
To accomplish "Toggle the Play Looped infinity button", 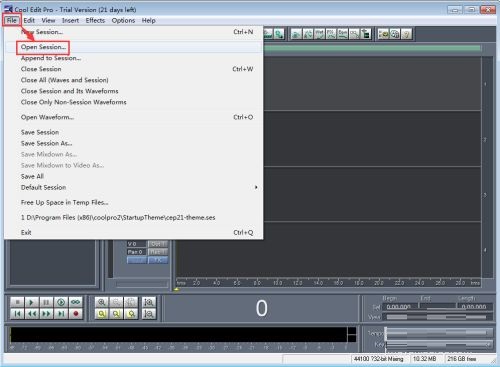I will tap(76, 302).
